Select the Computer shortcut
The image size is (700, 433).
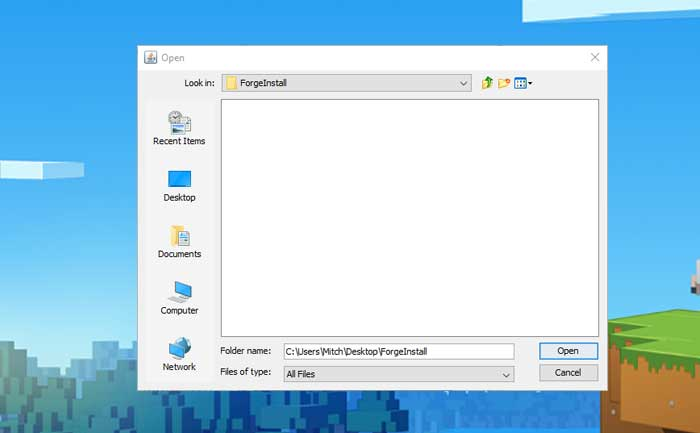point(179,298)
